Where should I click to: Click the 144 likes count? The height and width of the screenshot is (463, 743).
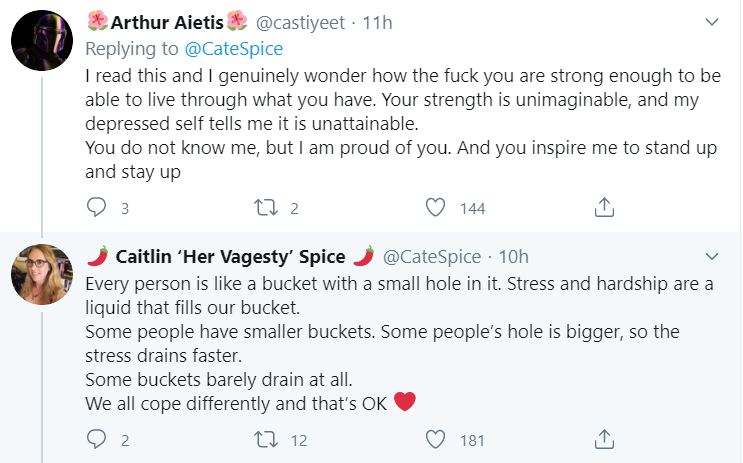tap(470, 208)
